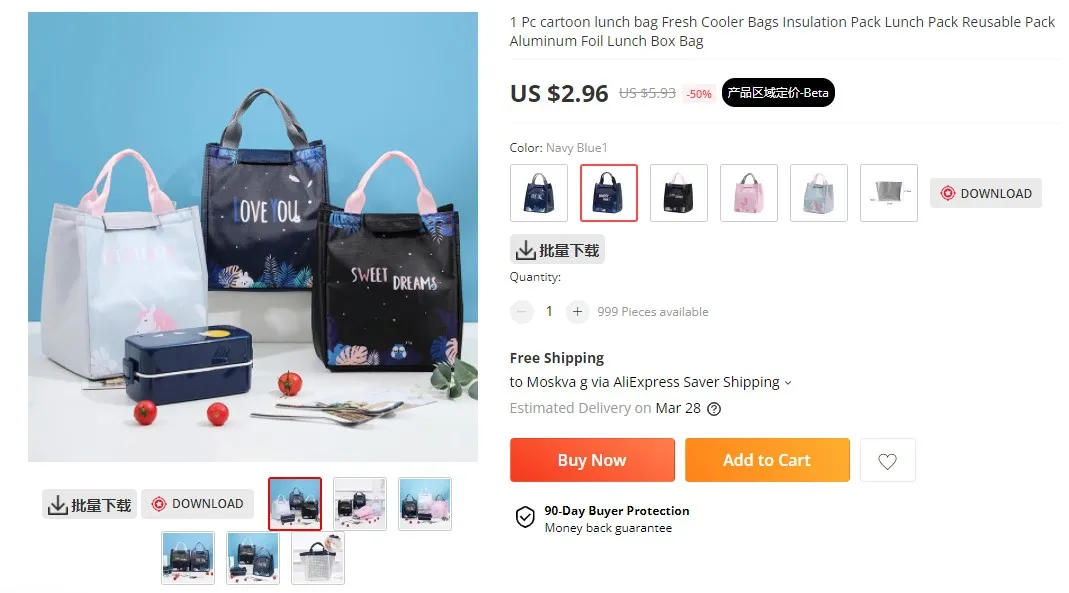Click Add to Cart button
Viewport: 1069px width, 593px height.
pos(767,460)
